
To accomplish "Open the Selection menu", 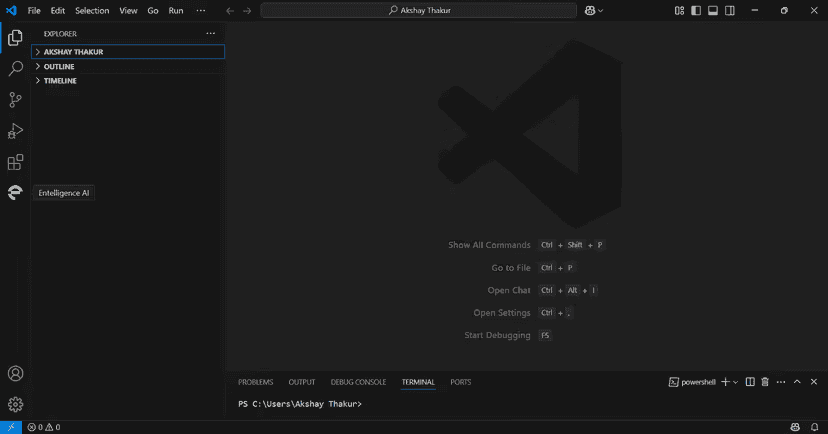I will [92, 11].
